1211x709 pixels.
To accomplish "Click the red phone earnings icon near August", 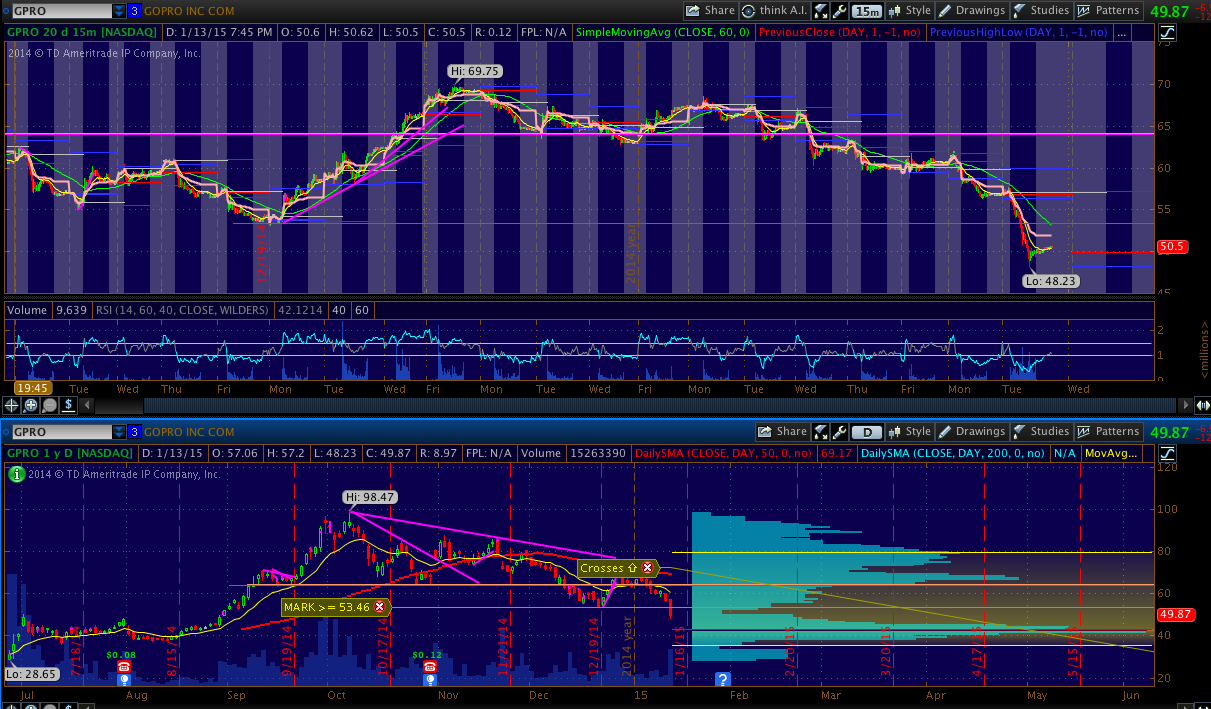I will [x=124, y=667].
